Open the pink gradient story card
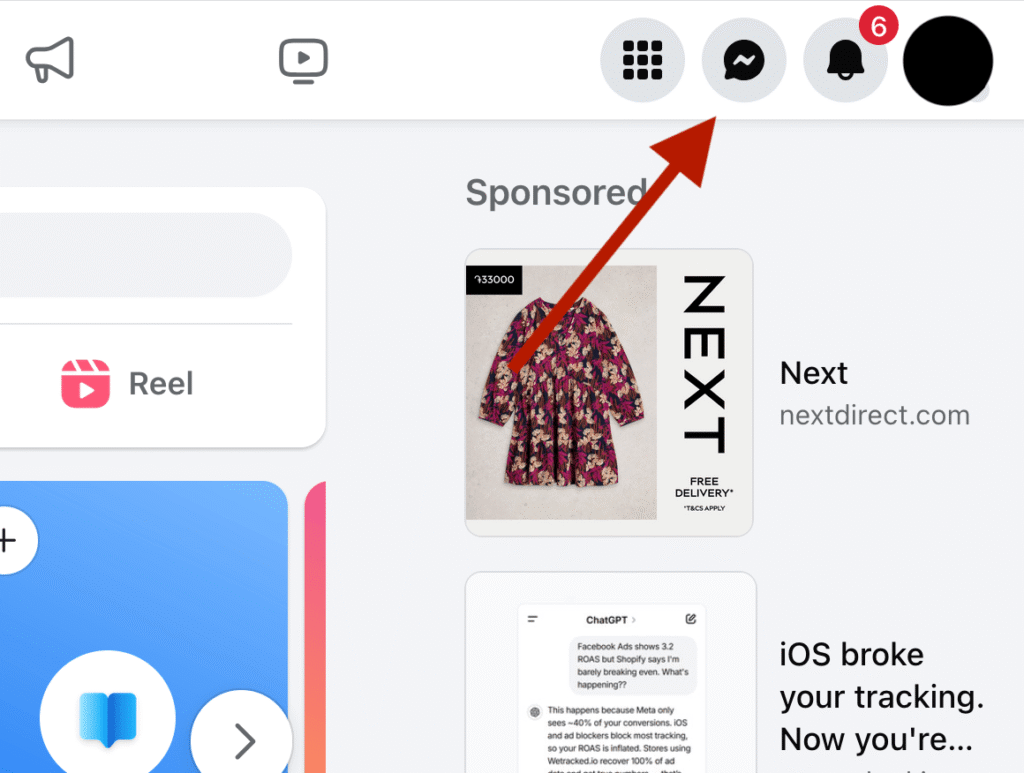Screen dimensions: 1024x773 [x=315, y=627]
